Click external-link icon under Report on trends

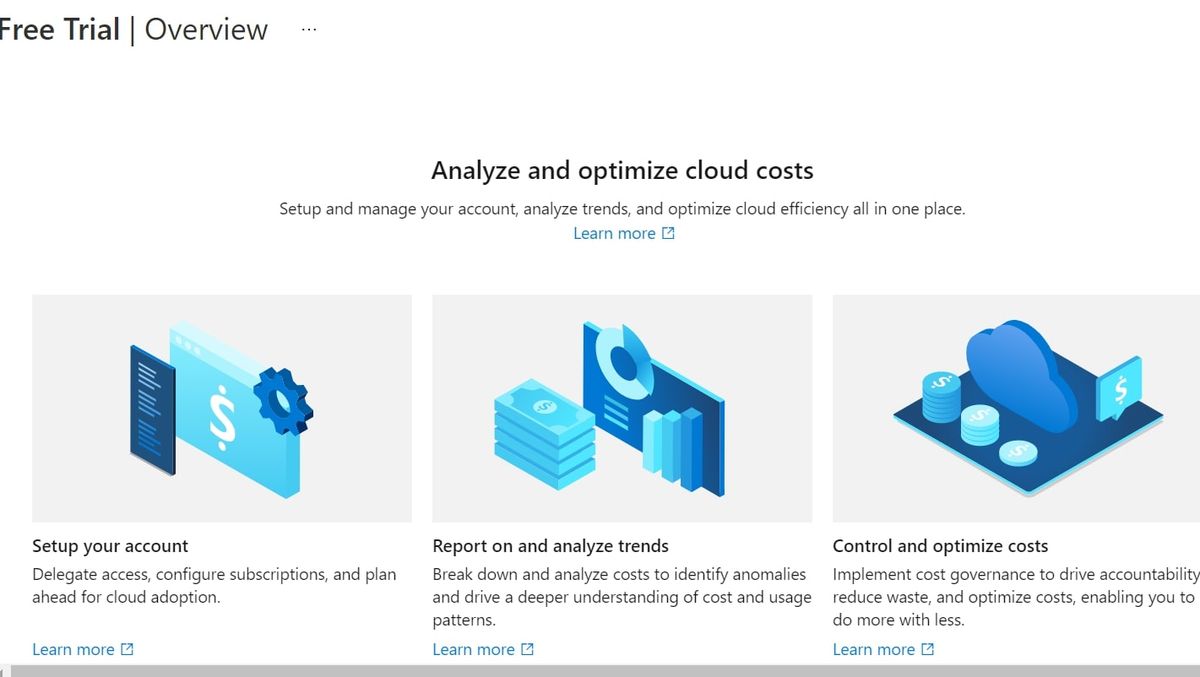coord(527,649)
